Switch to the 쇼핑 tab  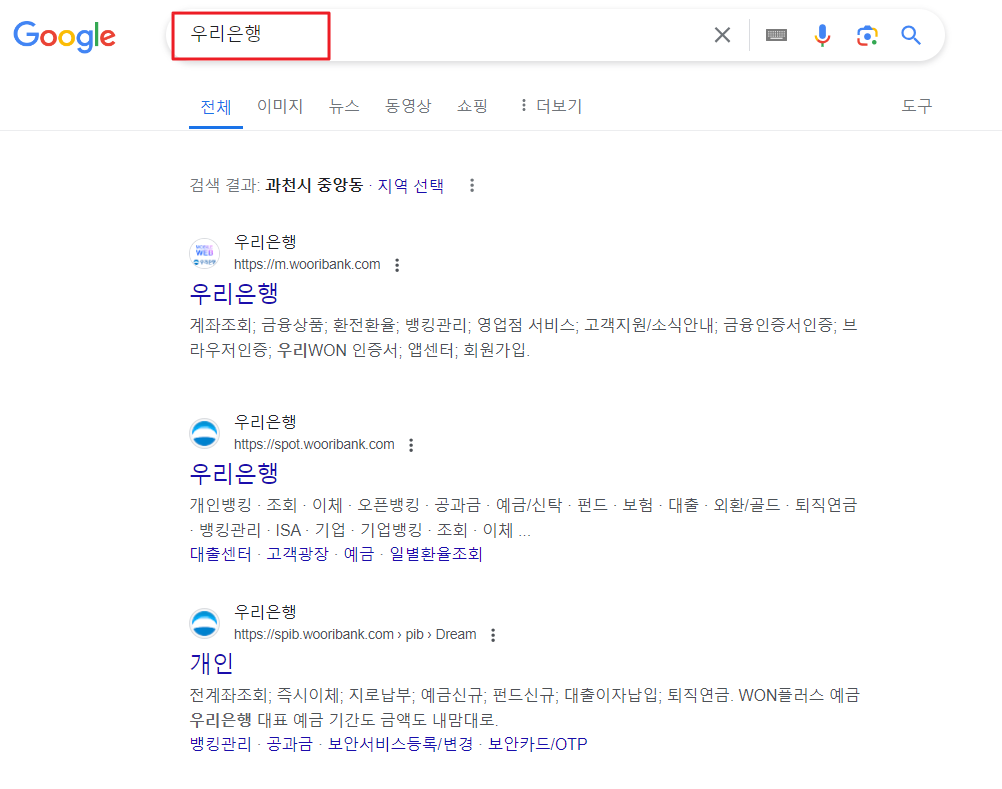[472, 106]
